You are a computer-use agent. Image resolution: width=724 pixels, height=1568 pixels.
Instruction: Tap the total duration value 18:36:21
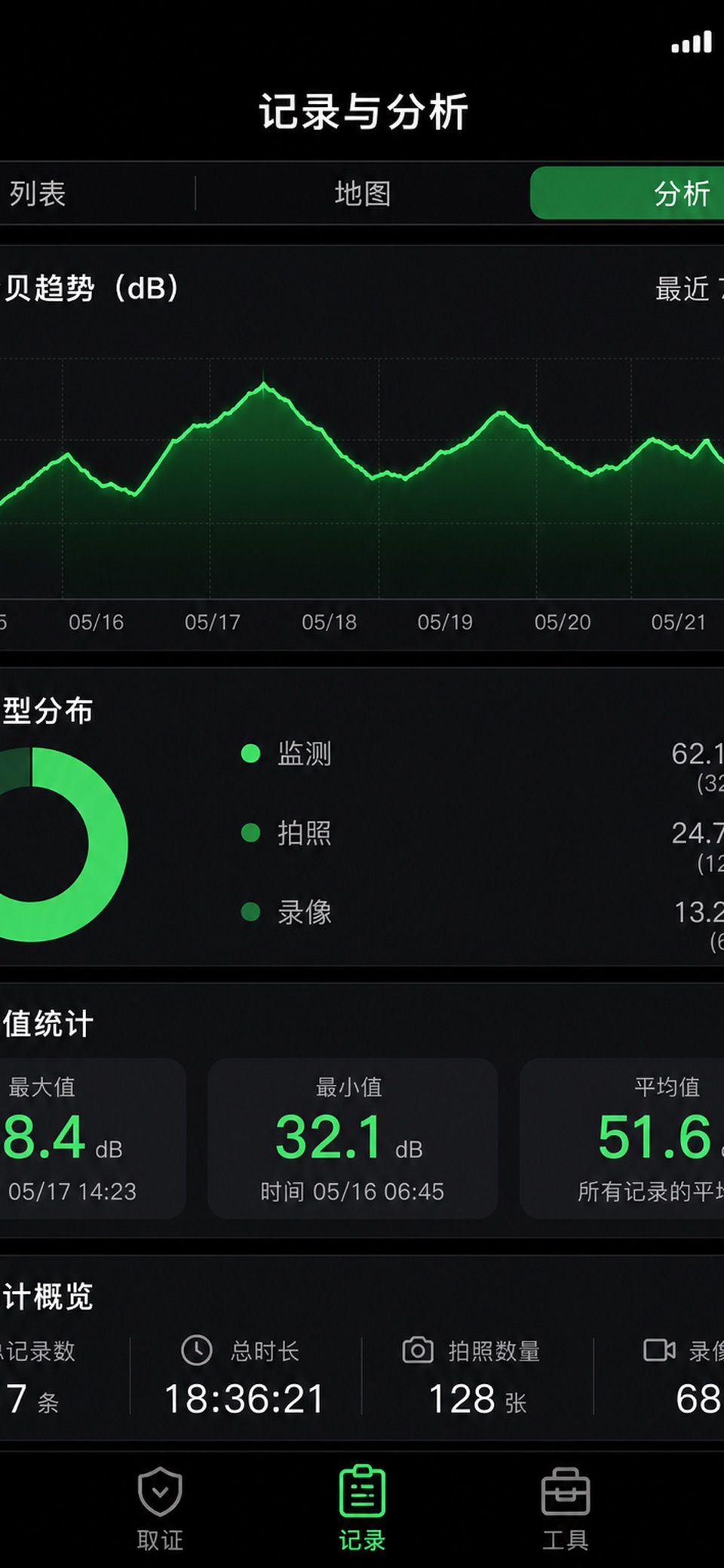tap(244, 1399)
